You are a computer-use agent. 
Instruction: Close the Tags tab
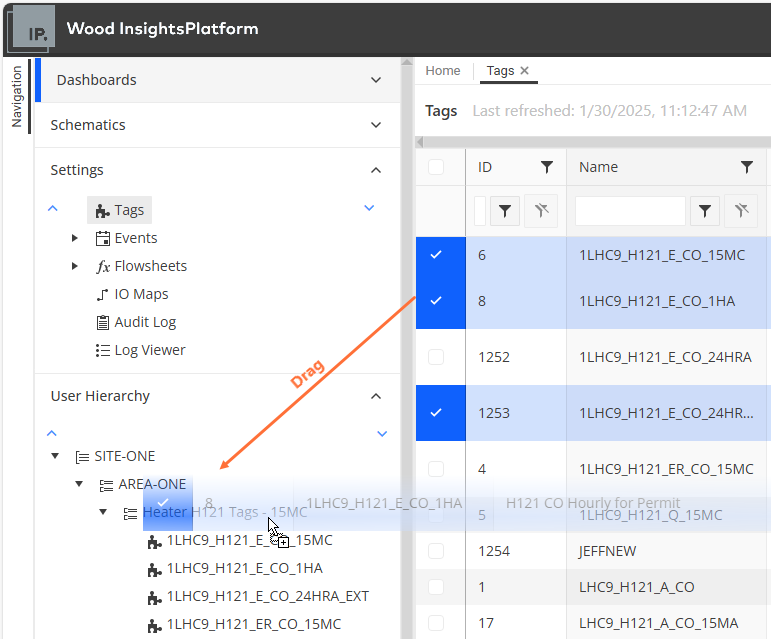(x=525, y=71)
